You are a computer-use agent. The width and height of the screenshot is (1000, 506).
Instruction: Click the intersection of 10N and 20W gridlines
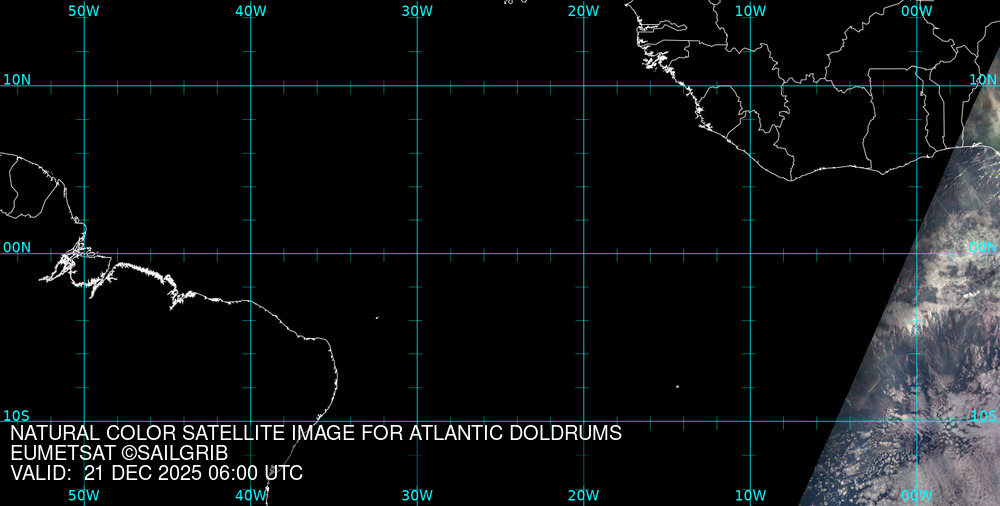click(584, 85)
